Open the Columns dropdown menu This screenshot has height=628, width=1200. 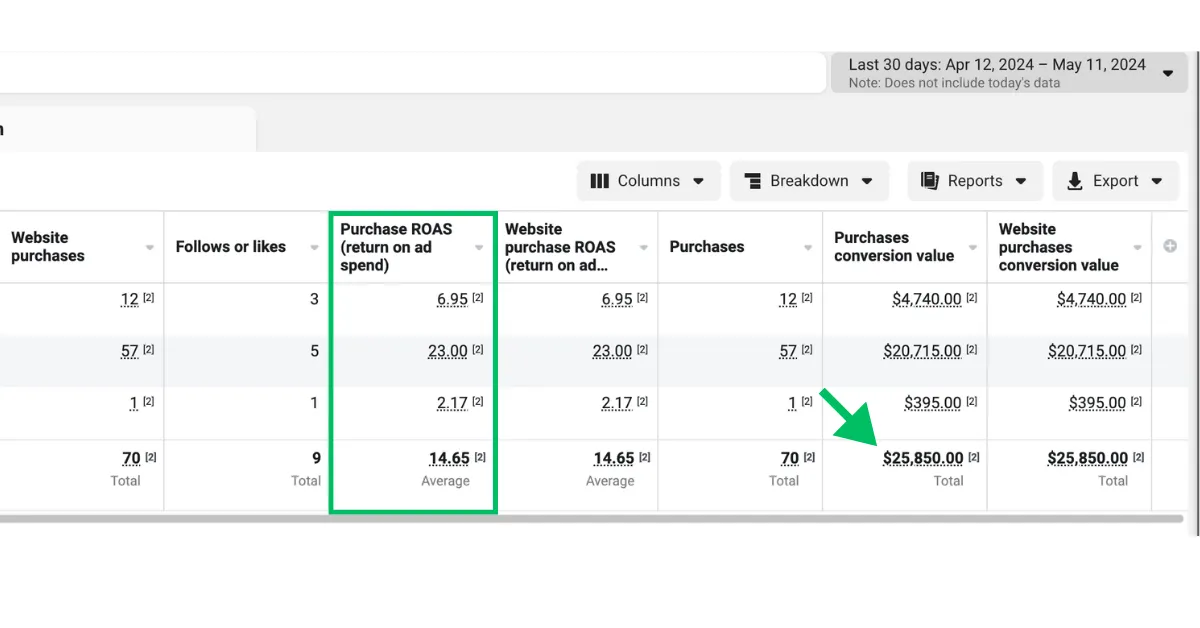click(x=699, y=181)
